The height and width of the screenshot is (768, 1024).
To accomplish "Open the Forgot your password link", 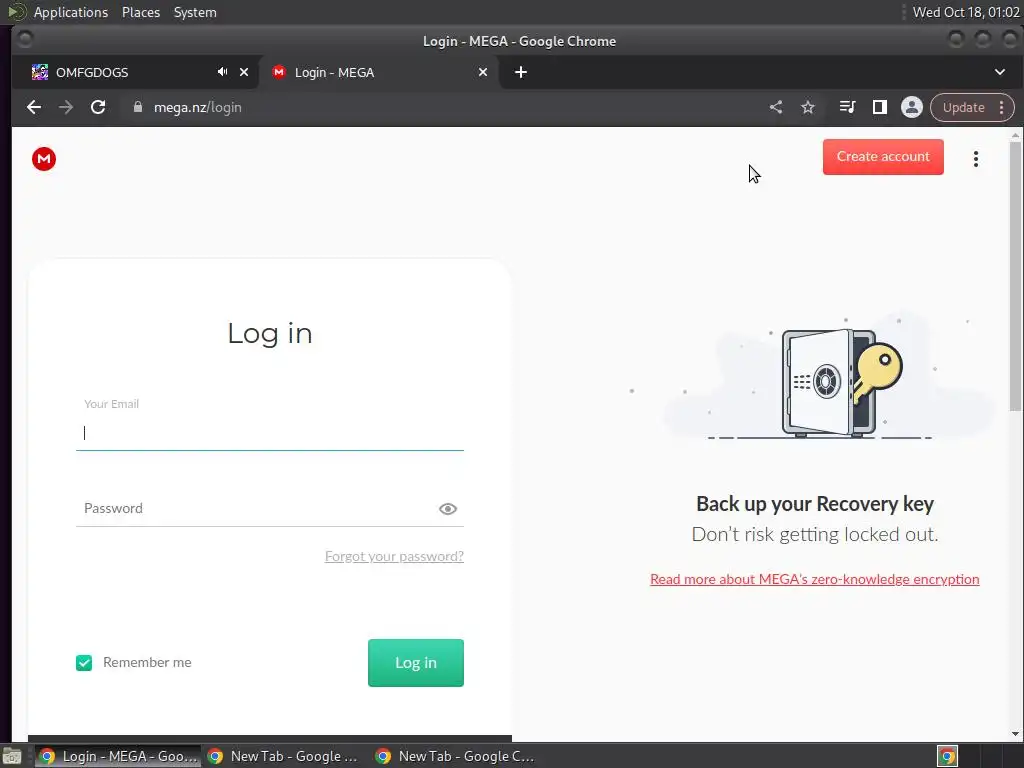I will pos(394,556).
